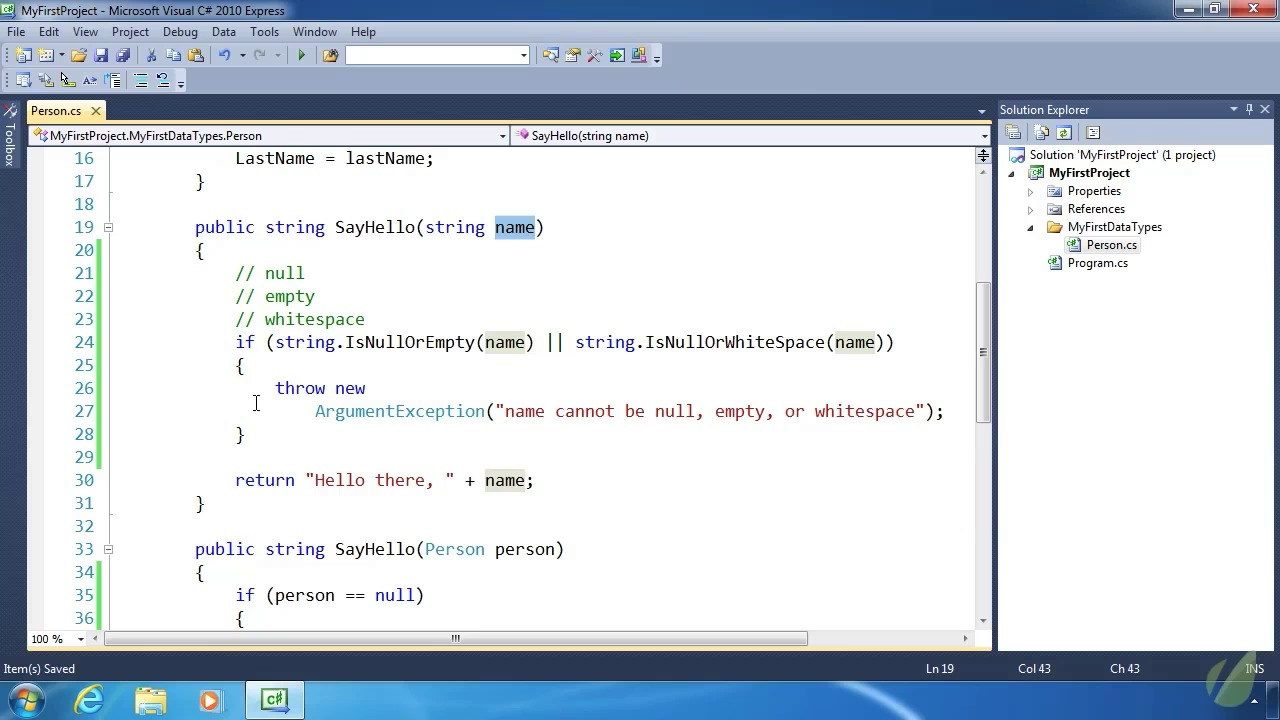Open the File menu

coord(16,32)
